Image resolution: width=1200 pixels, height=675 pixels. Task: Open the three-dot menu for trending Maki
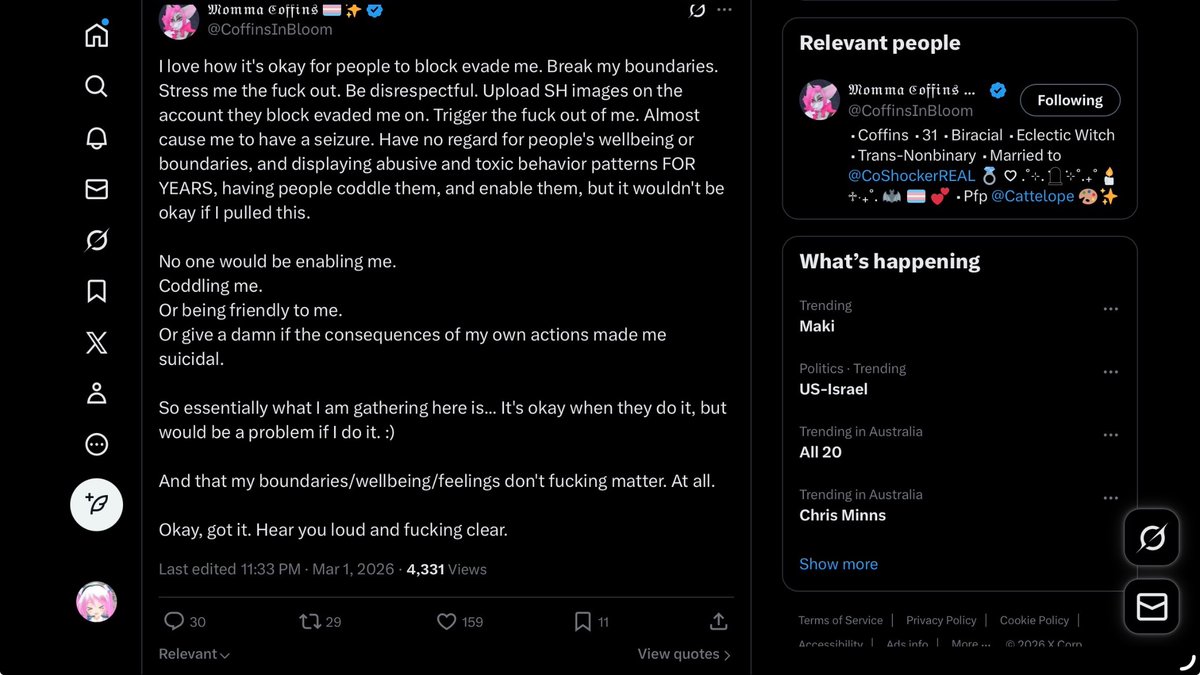point(1110,309)
